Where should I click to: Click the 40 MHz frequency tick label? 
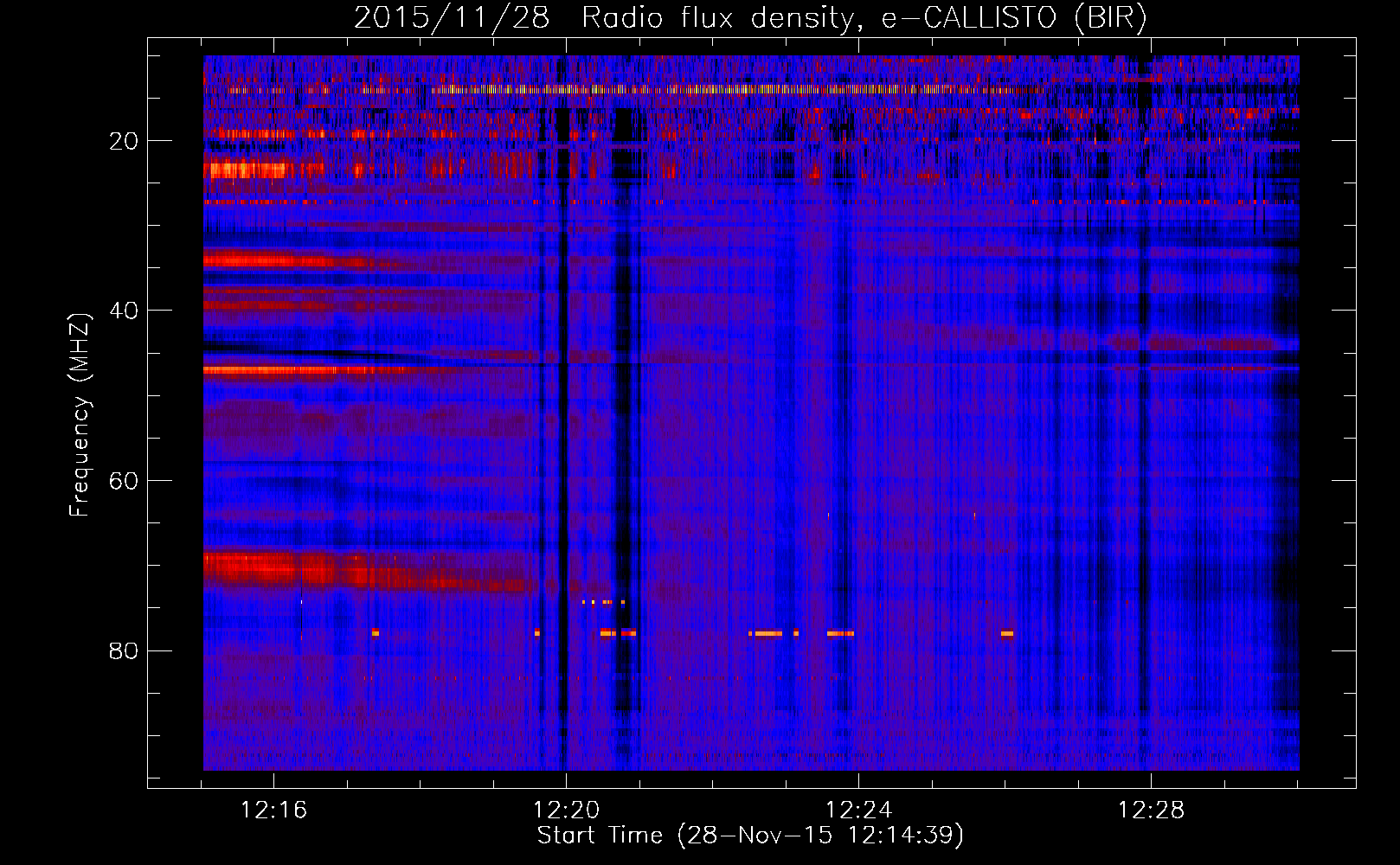[124, 311]
